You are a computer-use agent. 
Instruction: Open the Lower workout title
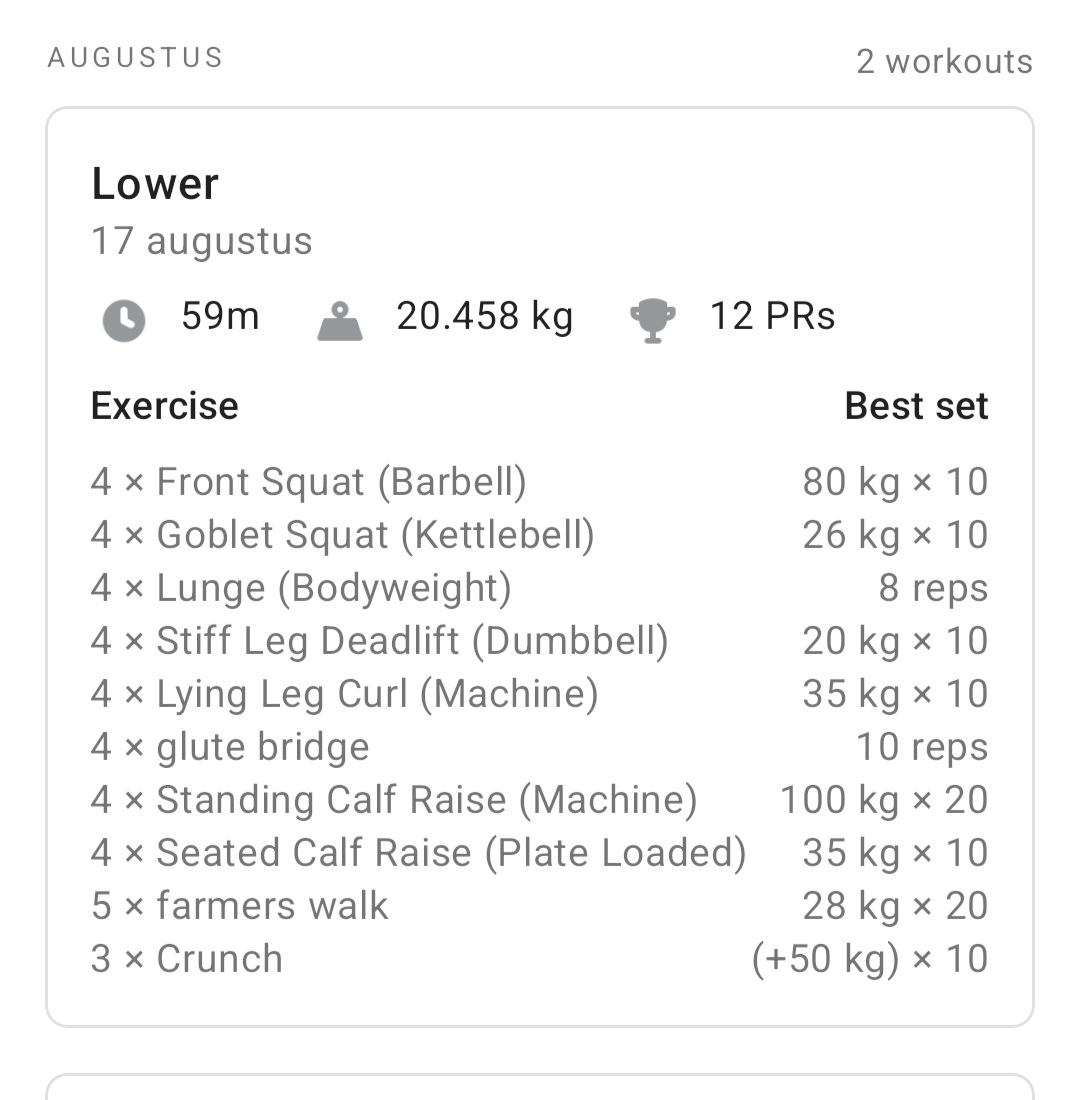(155, 184)
